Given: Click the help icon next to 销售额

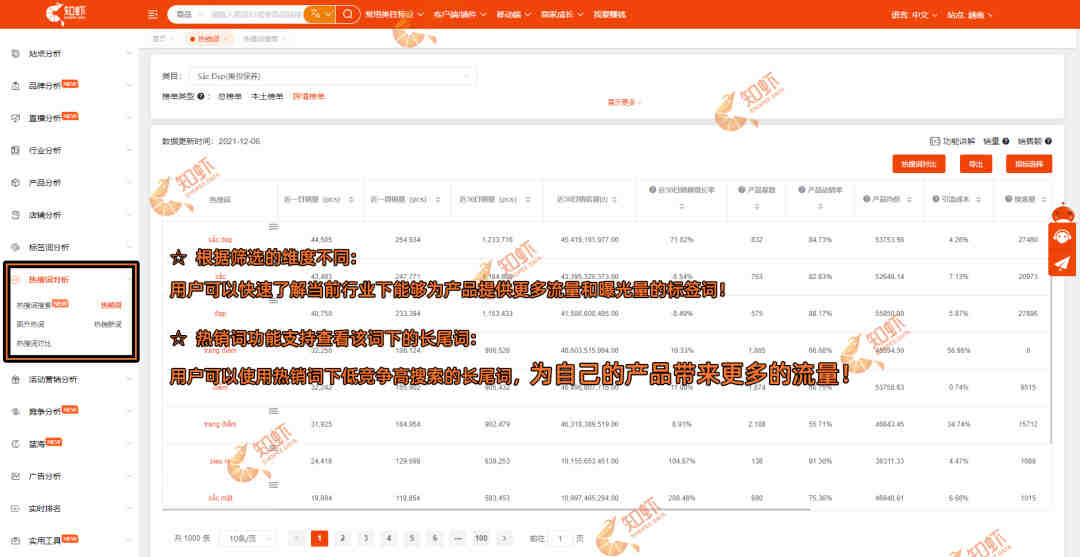Looking at the screenshot, I should (x=1050, y=142).
